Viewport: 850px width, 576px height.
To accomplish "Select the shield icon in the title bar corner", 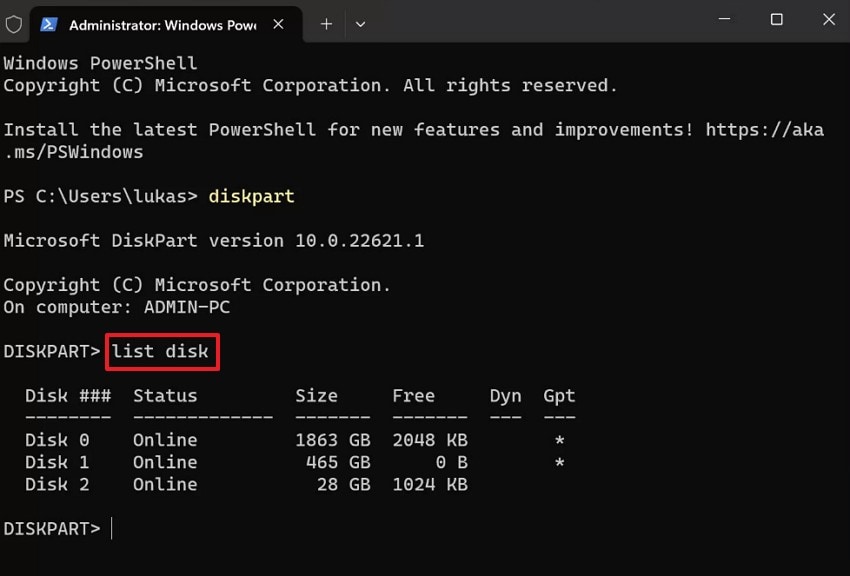I will 13,24.
